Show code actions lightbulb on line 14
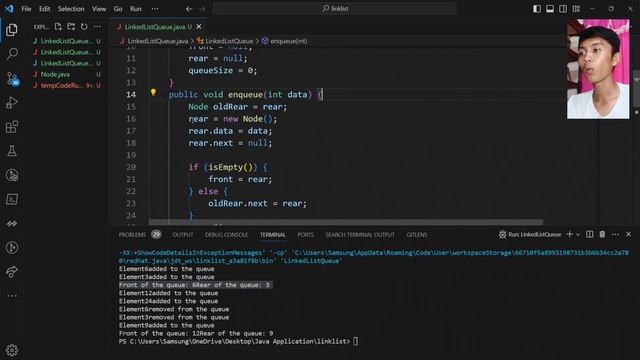Viewport: 640px width, 360px height. (x=153, y=93)
